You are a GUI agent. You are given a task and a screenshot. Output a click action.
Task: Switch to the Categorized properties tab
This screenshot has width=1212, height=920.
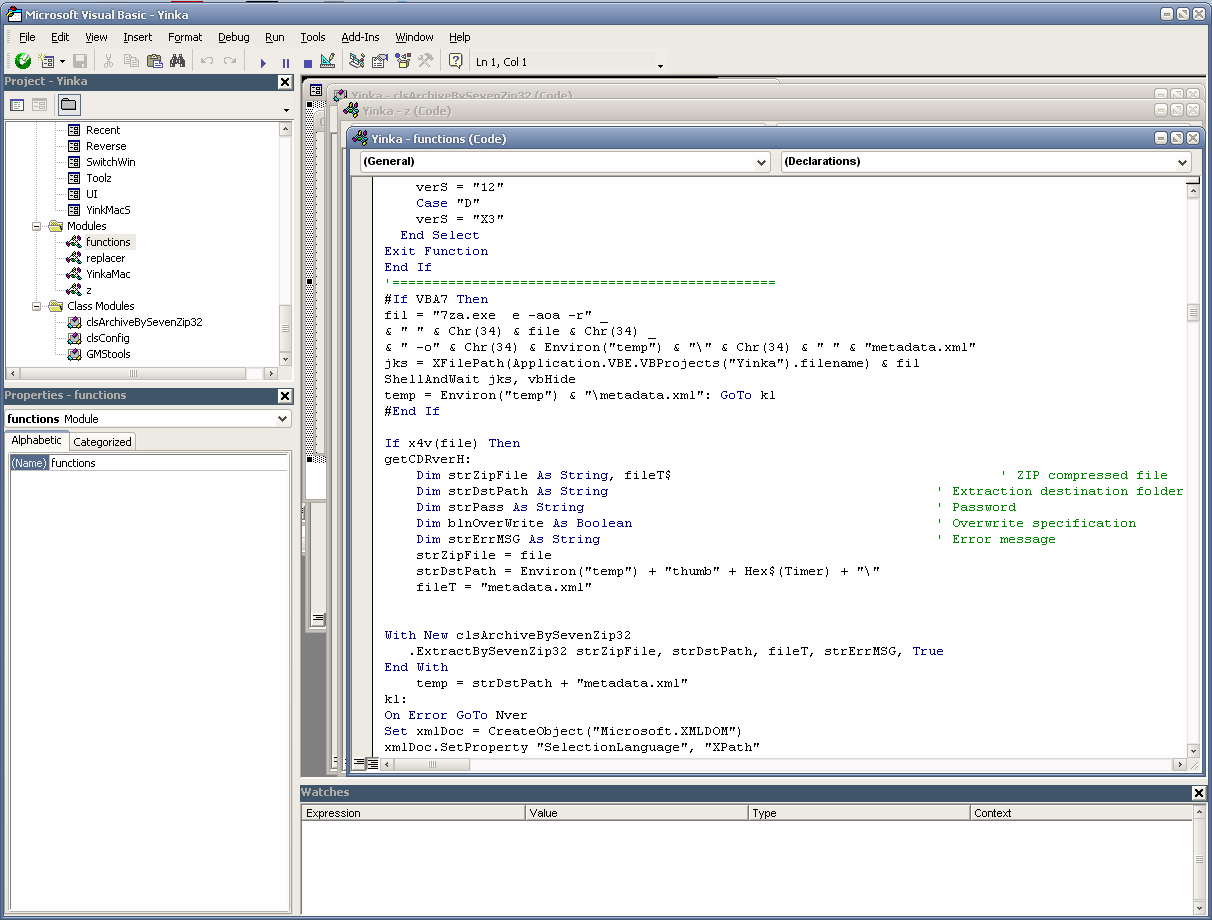pos(102,442)
